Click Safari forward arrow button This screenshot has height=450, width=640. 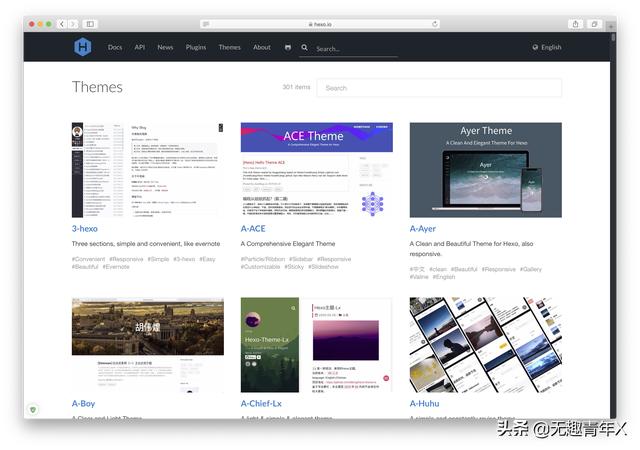(x=73, y=24)
